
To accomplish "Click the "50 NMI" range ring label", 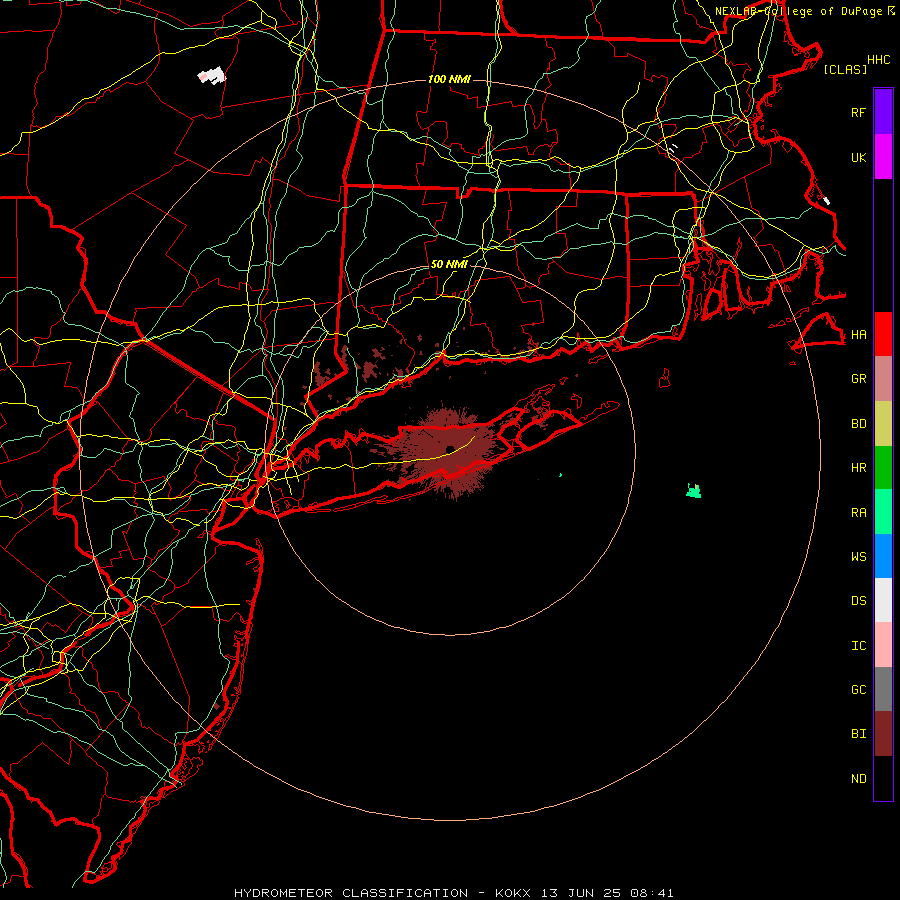I will [x=449, y=264].
